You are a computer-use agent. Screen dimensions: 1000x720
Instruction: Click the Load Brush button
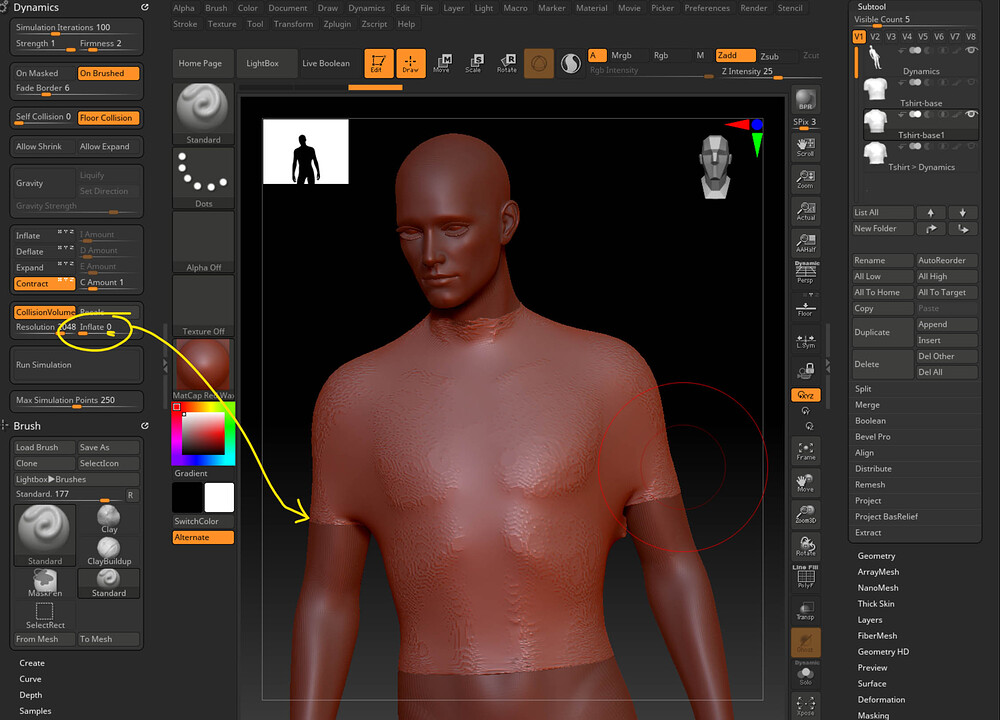tap(44, 448)
